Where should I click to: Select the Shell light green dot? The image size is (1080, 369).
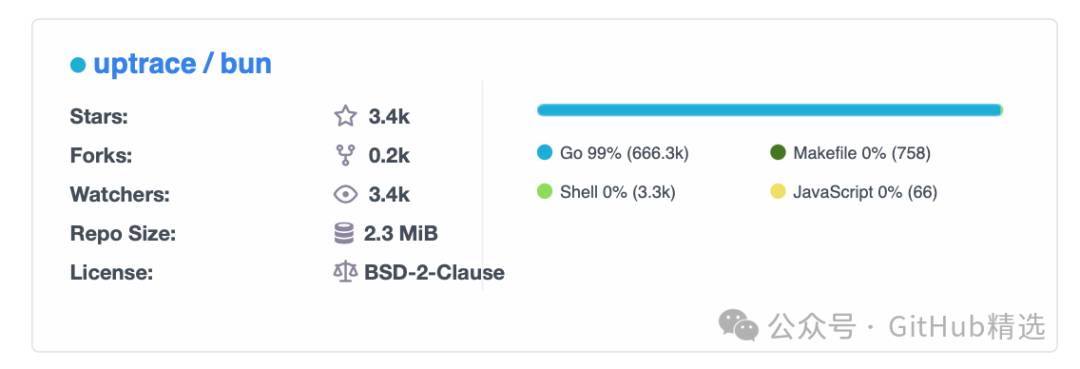545,191
